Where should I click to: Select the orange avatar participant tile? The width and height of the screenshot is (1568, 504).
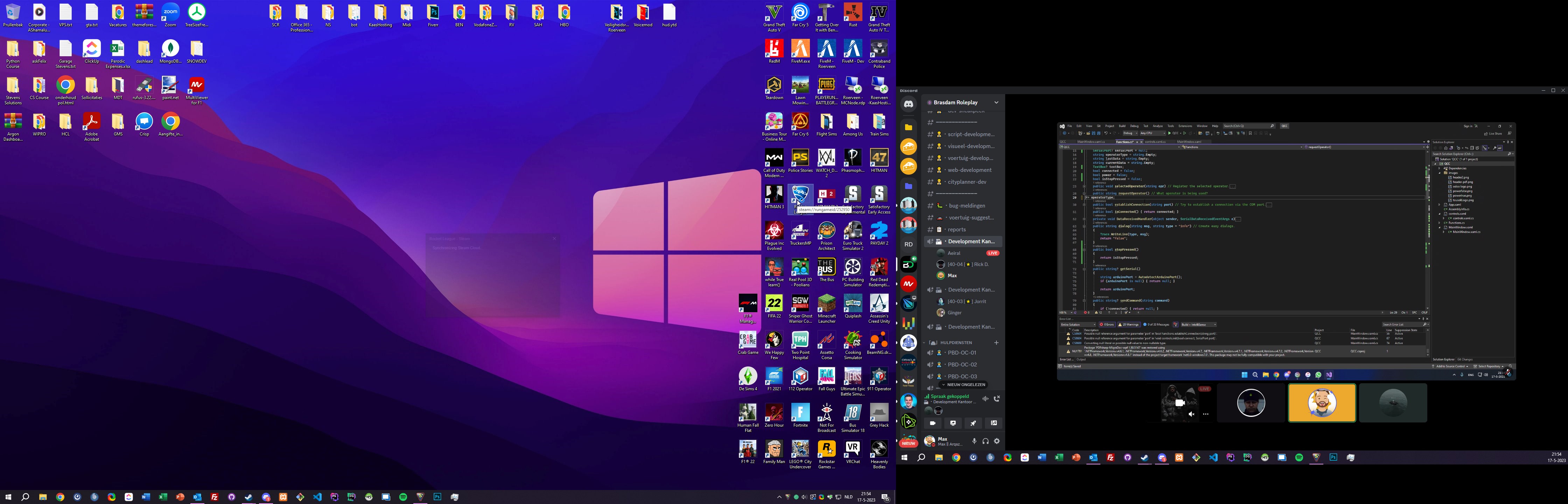coord(1322,402)
